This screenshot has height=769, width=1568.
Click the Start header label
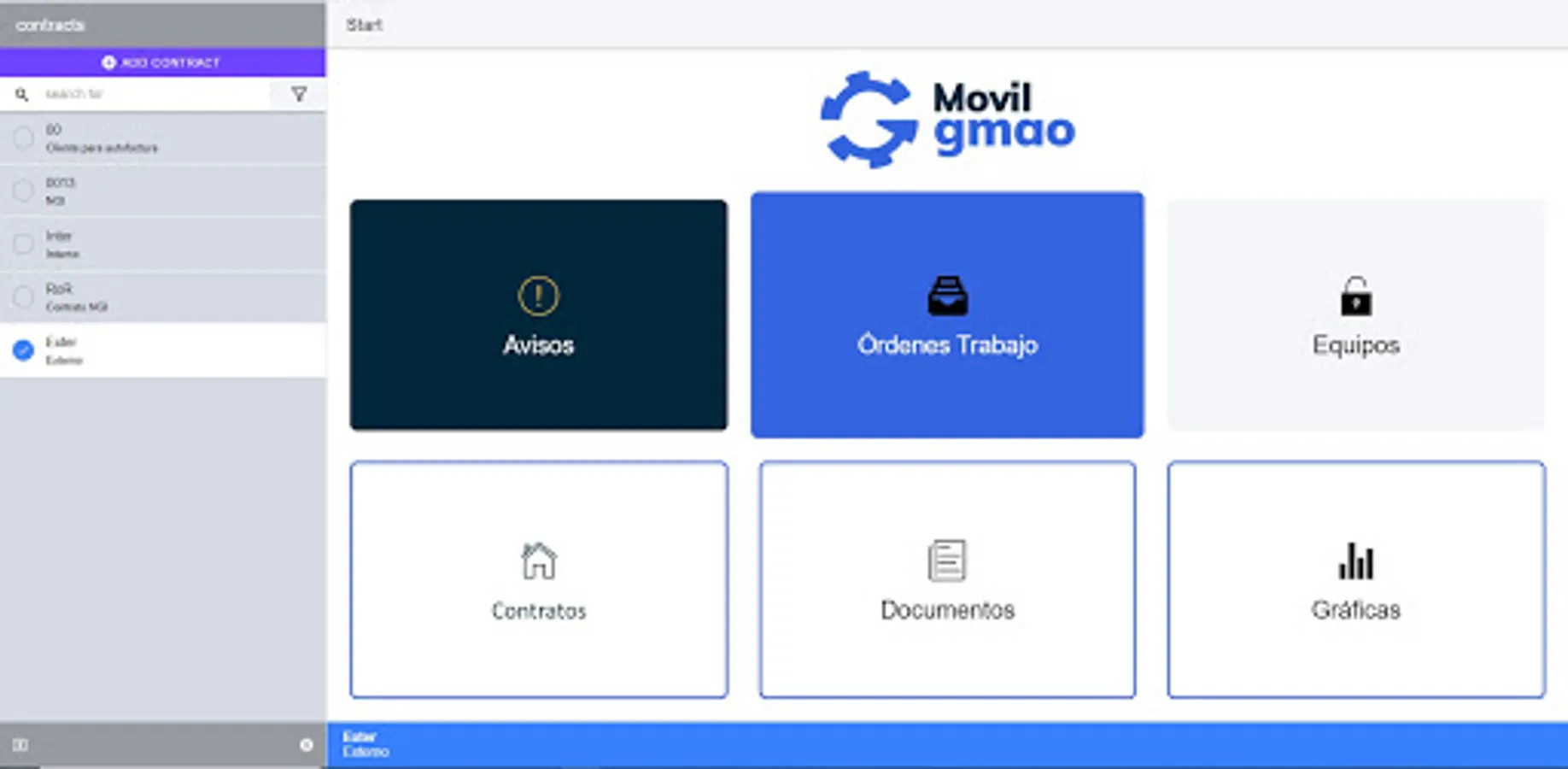point(364,25)
